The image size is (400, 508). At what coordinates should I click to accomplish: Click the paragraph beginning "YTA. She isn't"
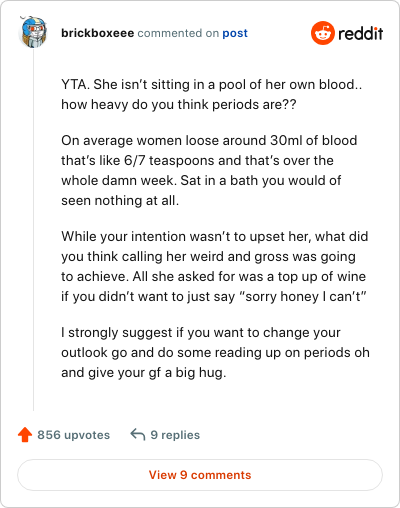click(212, 94)
